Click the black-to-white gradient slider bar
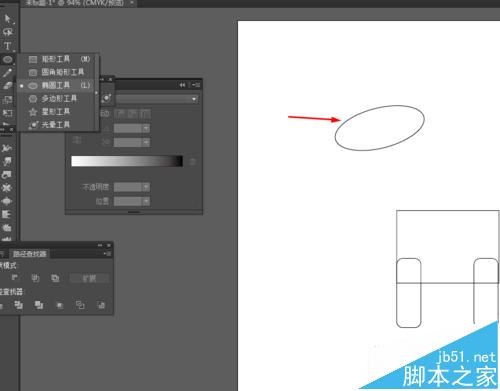The width and height of the screenshot is (500, 391). pos(127,161)
